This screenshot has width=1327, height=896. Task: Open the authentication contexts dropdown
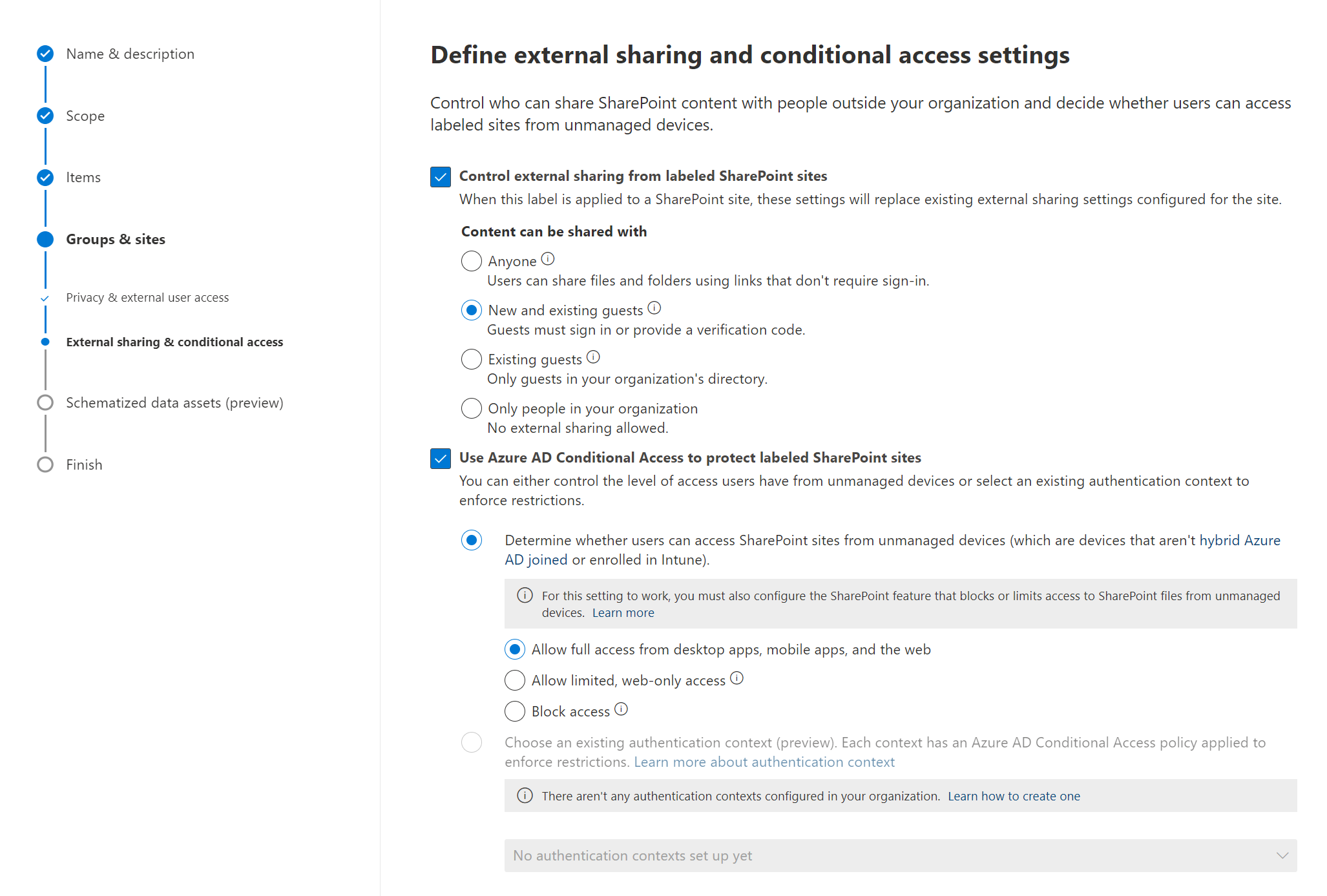tap(901, 855)
